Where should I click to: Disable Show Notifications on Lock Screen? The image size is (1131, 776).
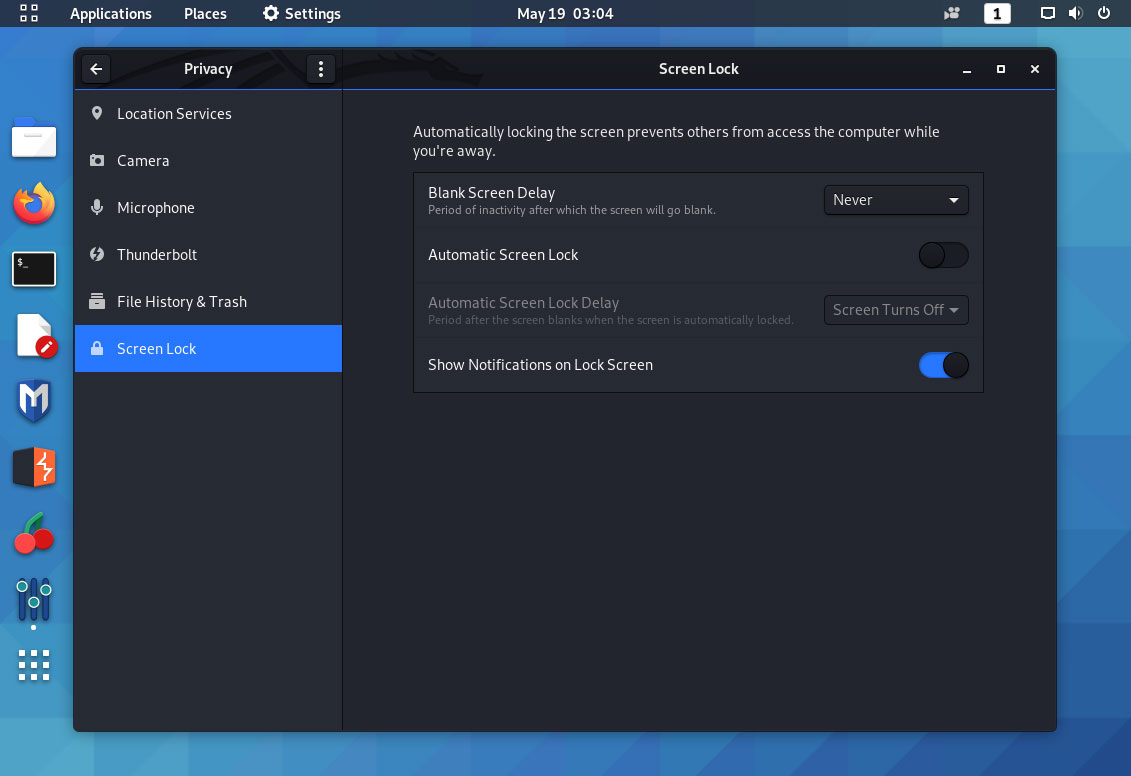click(x=943, y=365)
